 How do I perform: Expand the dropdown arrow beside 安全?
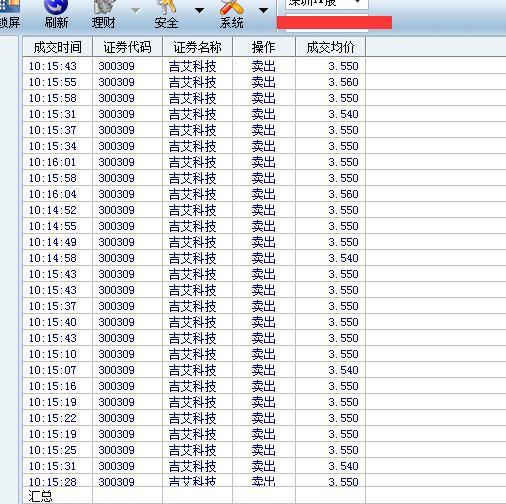pos(199,10)
